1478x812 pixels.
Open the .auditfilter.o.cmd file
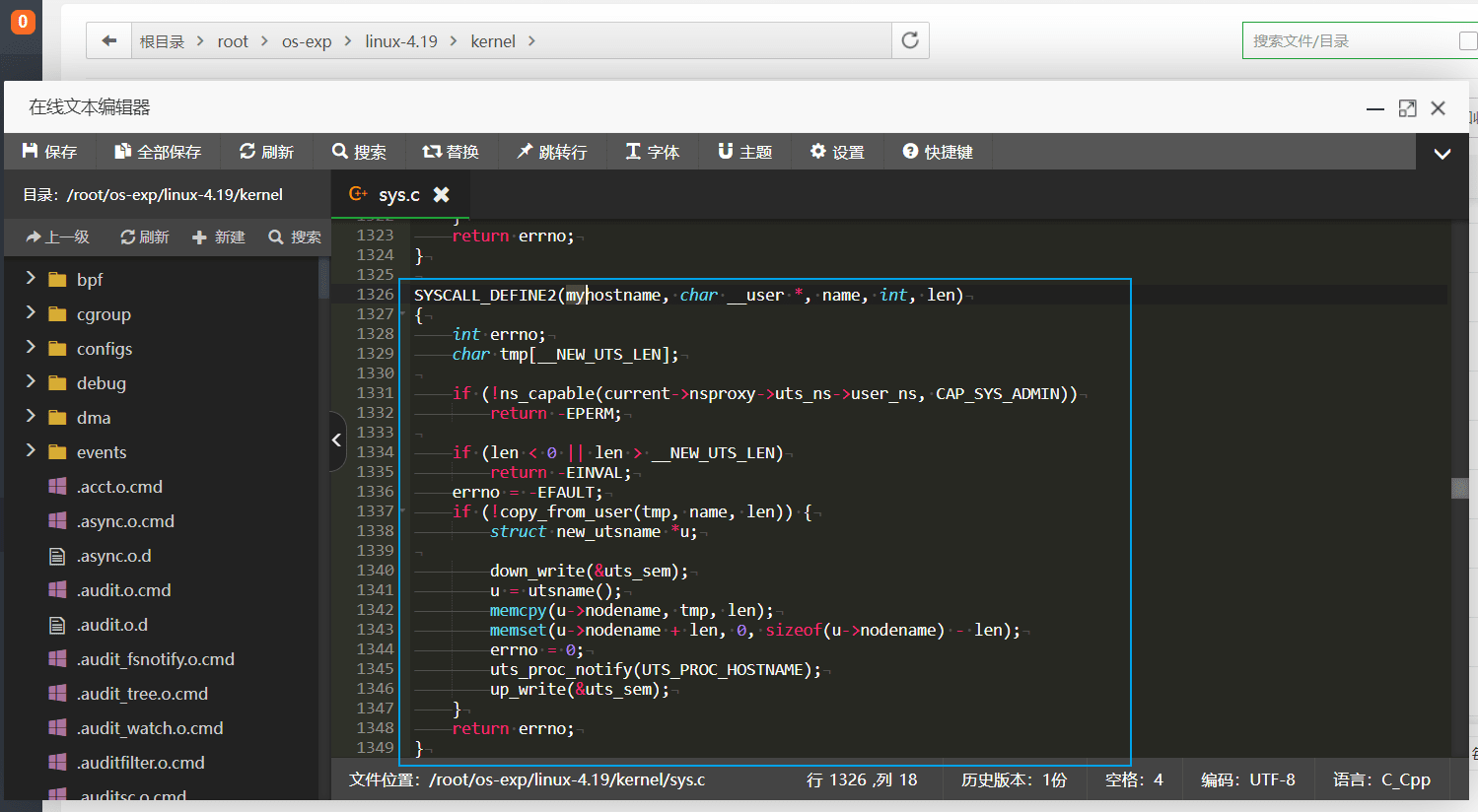[141, 763]
